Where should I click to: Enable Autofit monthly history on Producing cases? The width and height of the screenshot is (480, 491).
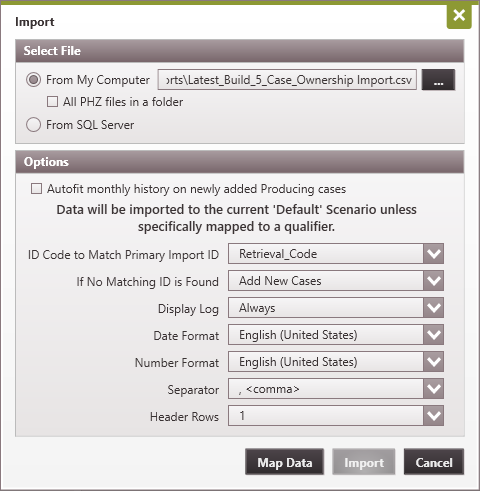tap(36, 189)
